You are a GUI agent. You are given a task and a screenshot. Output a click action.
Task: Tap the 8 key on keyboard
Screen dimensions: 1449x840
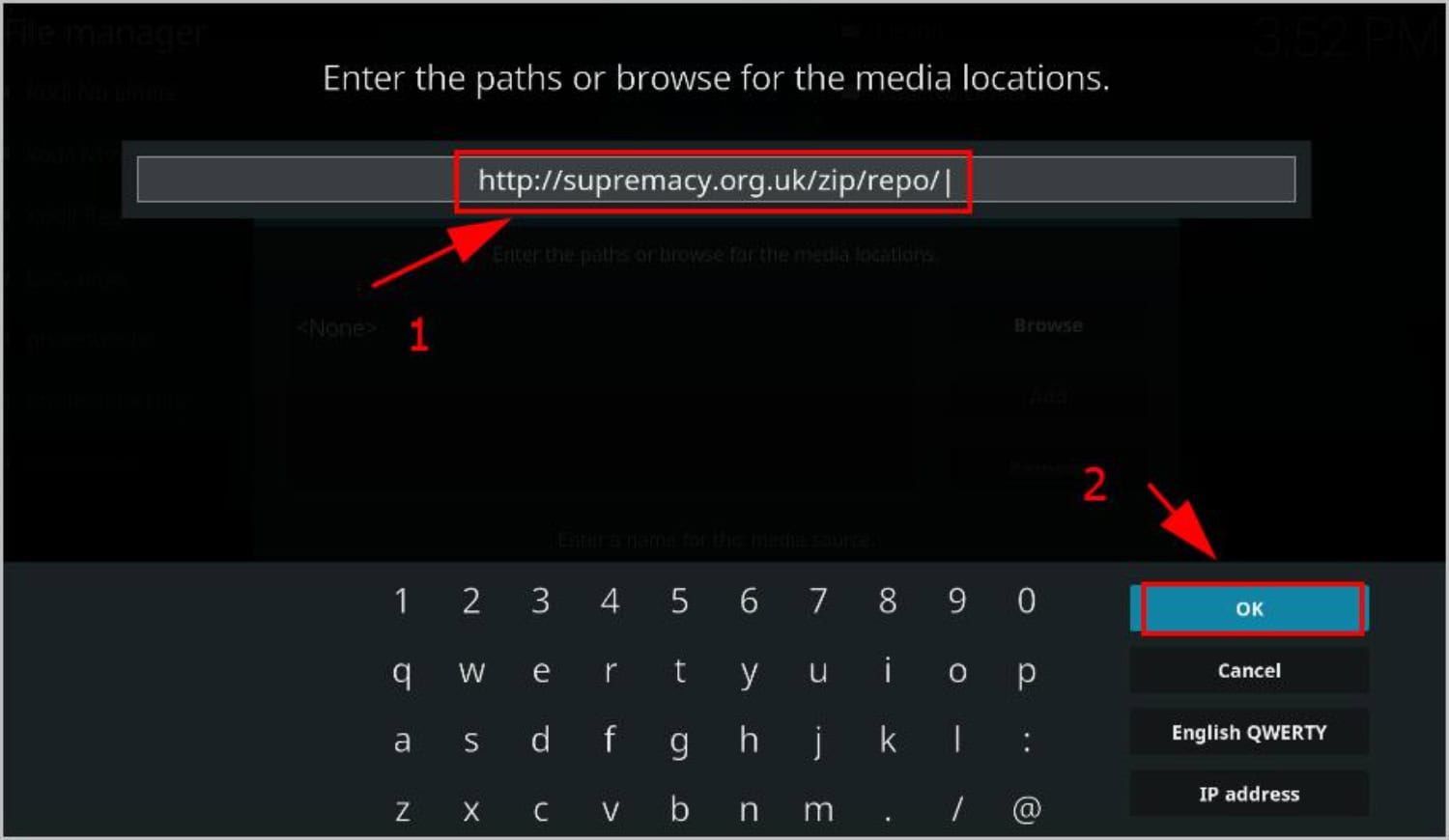pos(888,601)
